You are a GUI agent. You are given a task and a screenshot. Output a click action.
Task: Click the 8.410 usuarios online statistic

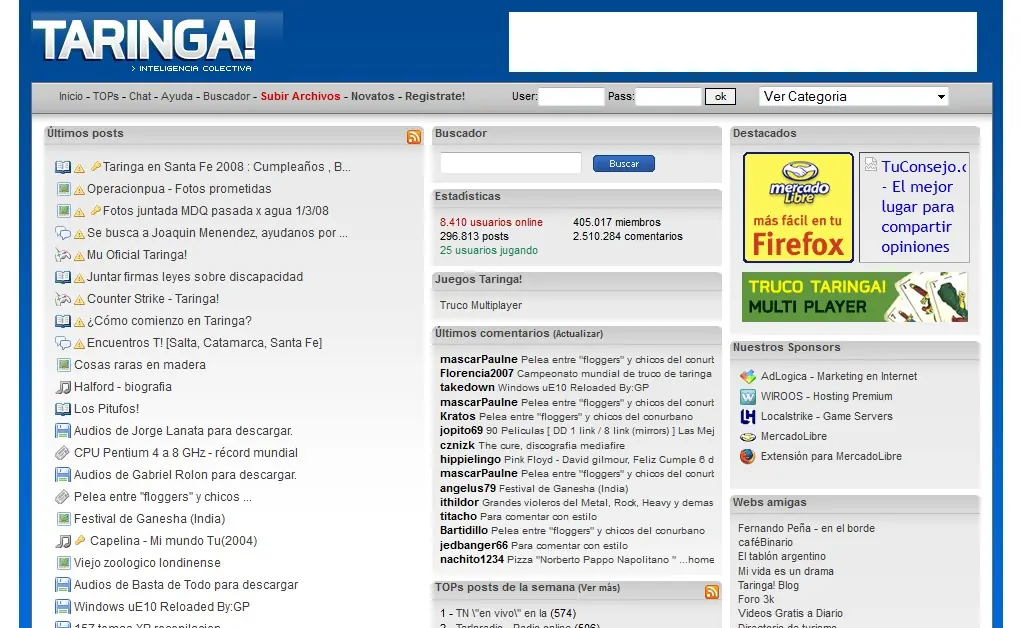click(491, 222)
